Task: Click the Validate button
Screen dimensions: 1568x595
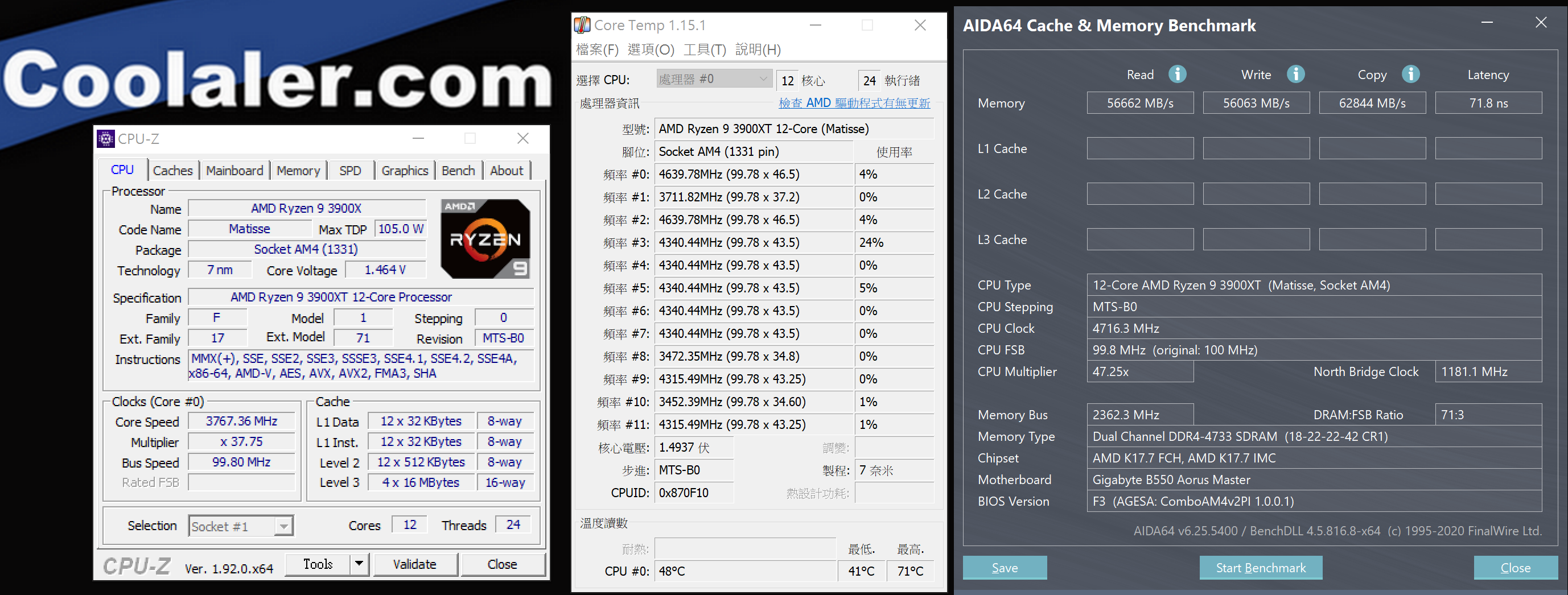Action: click(x=414, y=564)
